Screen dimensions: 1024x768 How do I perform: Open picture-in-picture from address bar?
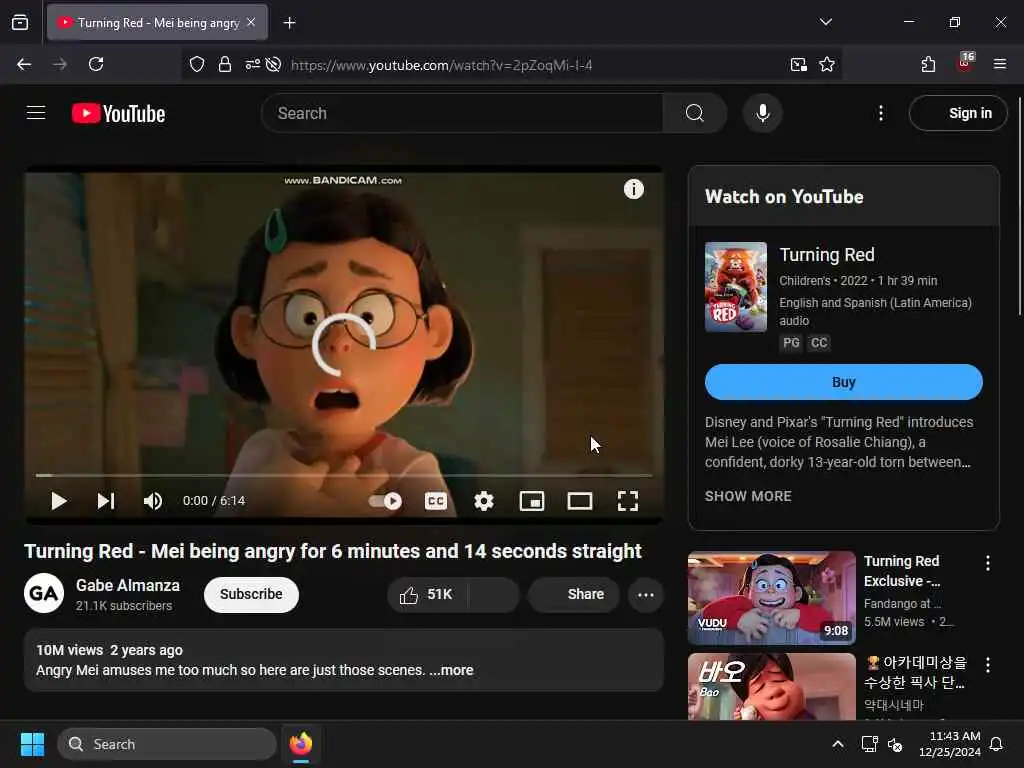coord(798,64)
